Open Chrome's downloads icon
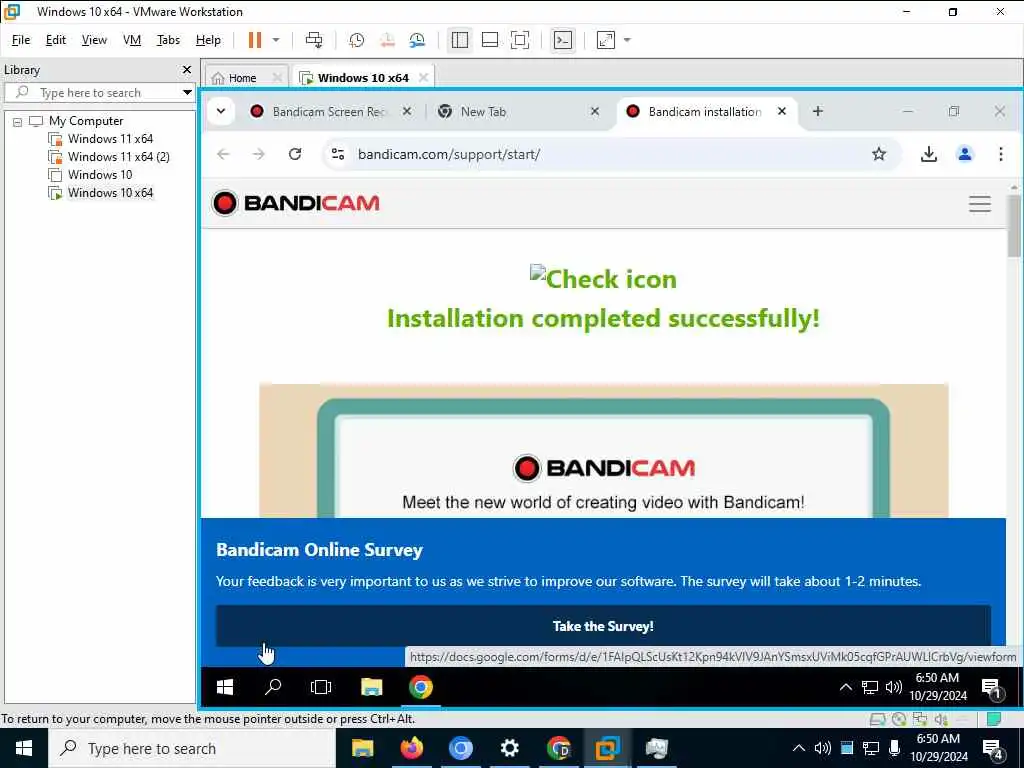Image resolution: width=1024 pixels, height=768 pixels. (x=929, y=154)
